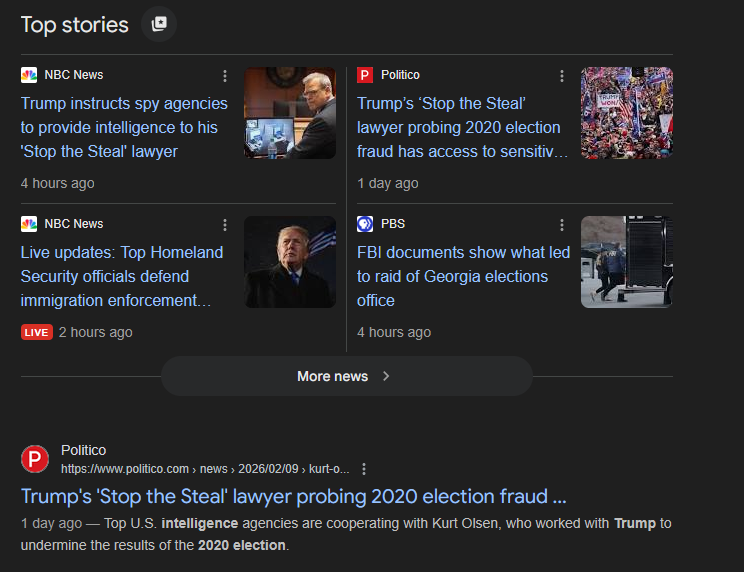The width and height of the screenshot is (744, 572).
Task: Click the red LIVE badge
Action: click(x=36, y=332)
